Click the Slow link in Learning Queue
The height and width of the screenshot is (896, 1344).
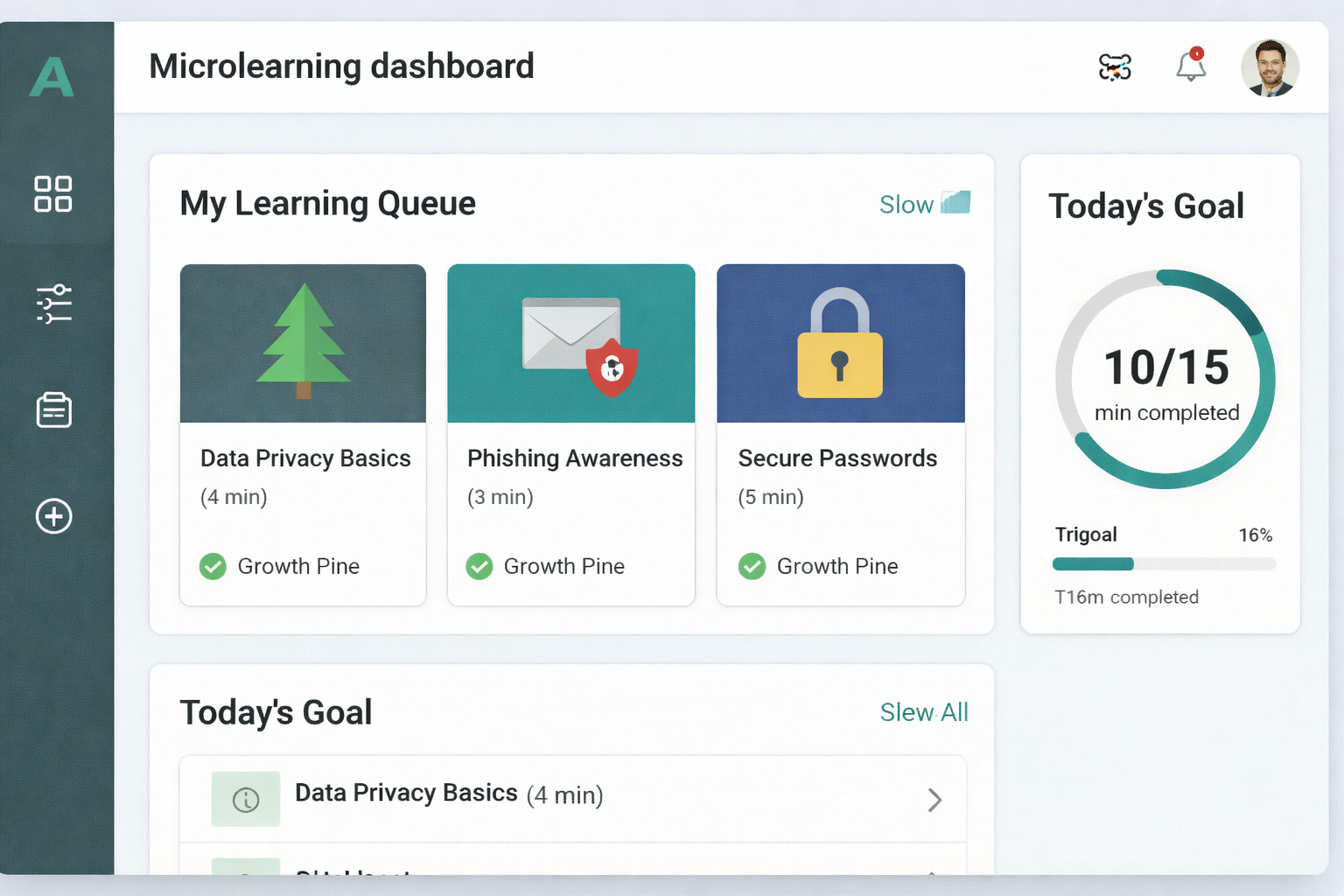[x=906, y=205]
